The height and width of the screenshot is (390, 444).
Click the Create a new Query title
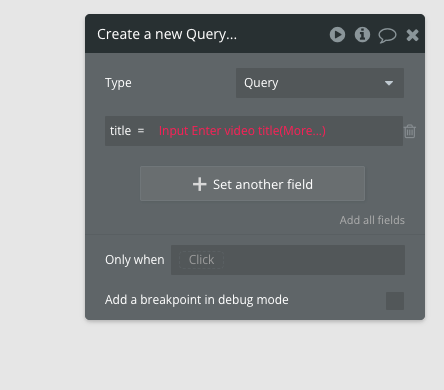coord(167,34)
